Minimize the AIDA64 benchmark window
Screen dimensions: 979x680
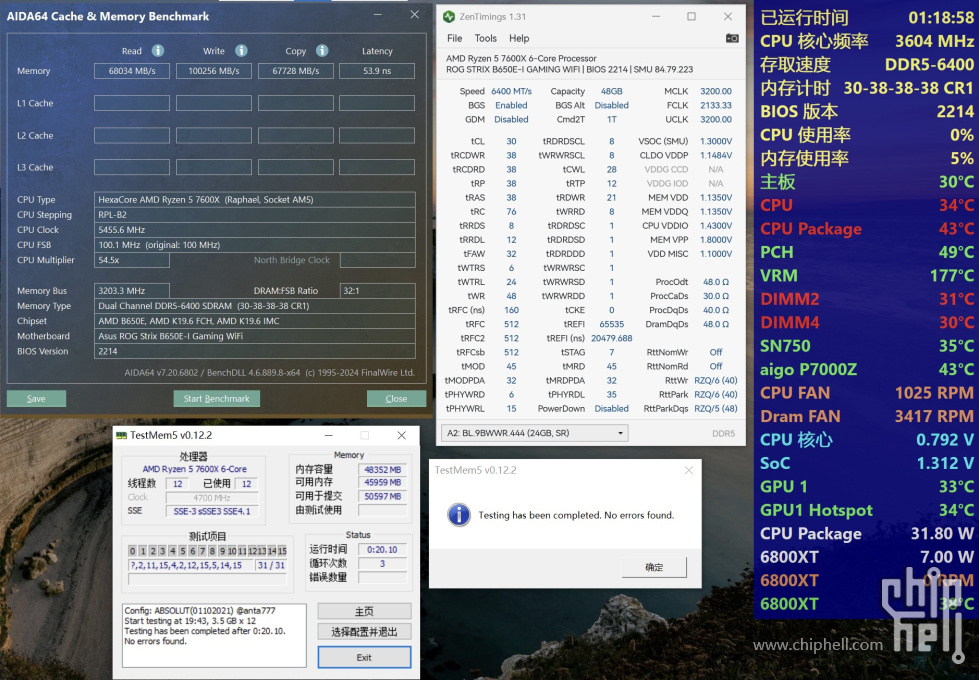(378, 15)
